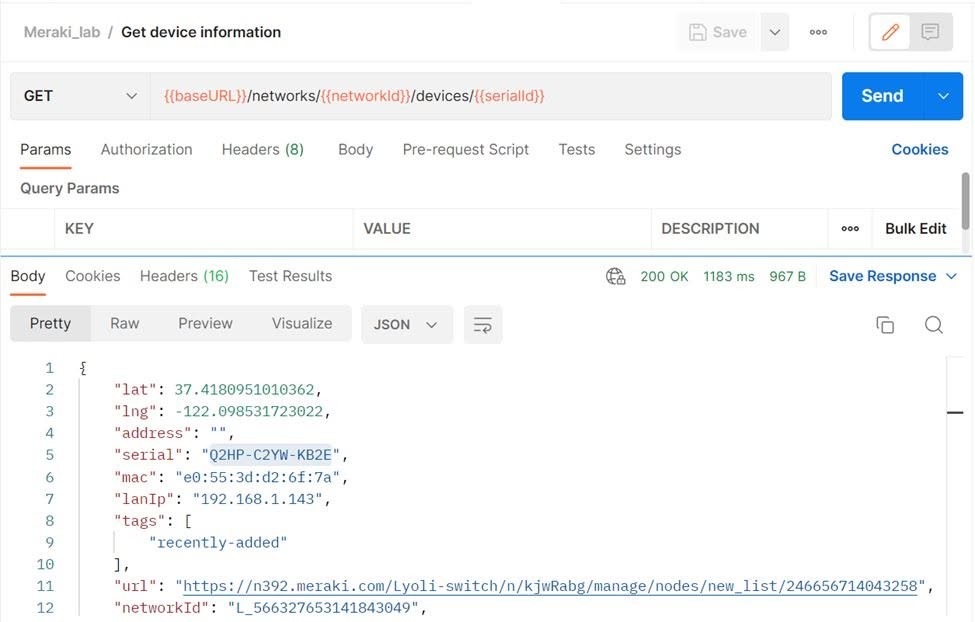The height and width of the screenshot is (622, 975).
Task: Toggle line wrap icon next to JSON
Action: click(x=483, y=325)
